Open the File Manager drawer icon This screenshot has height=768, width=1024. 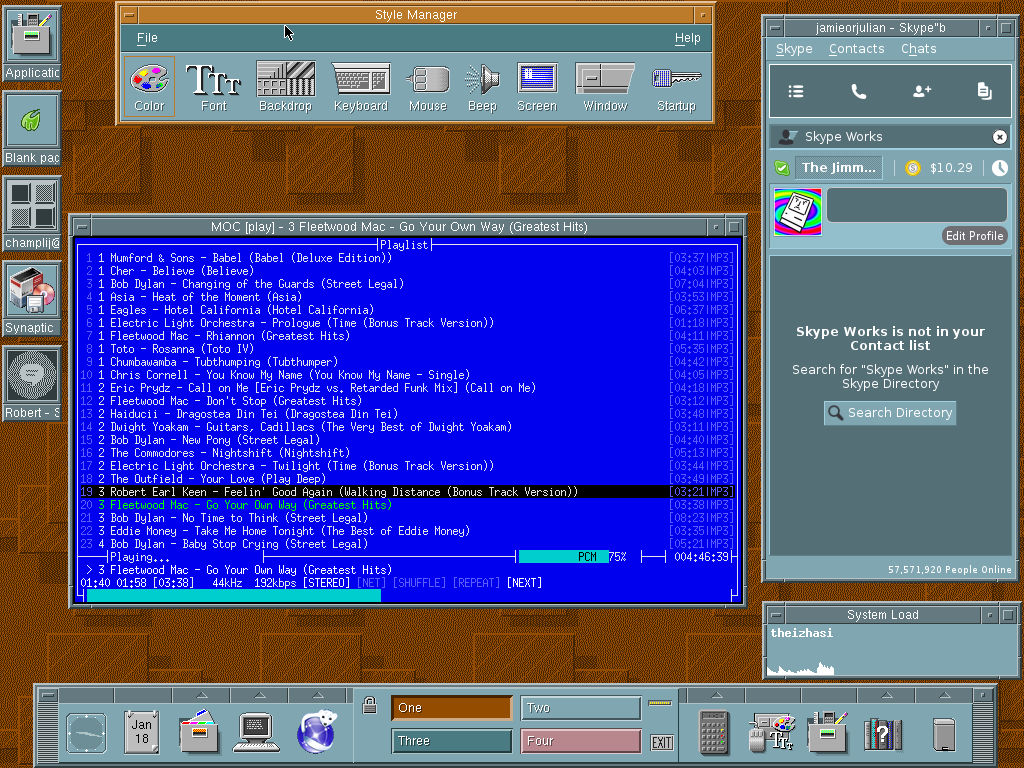pyautogui.click(x=199, y=731)
